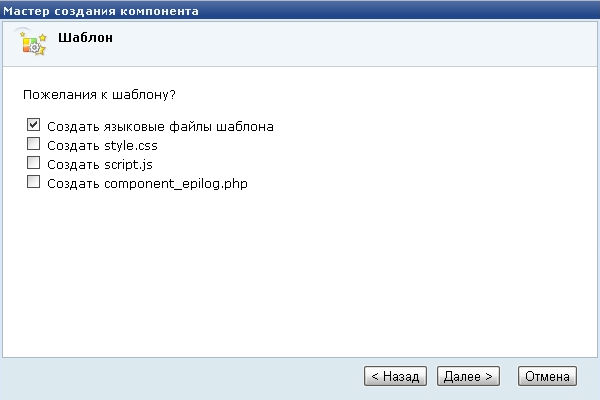Click the empty footer area left of Назад

coord(180,376)
